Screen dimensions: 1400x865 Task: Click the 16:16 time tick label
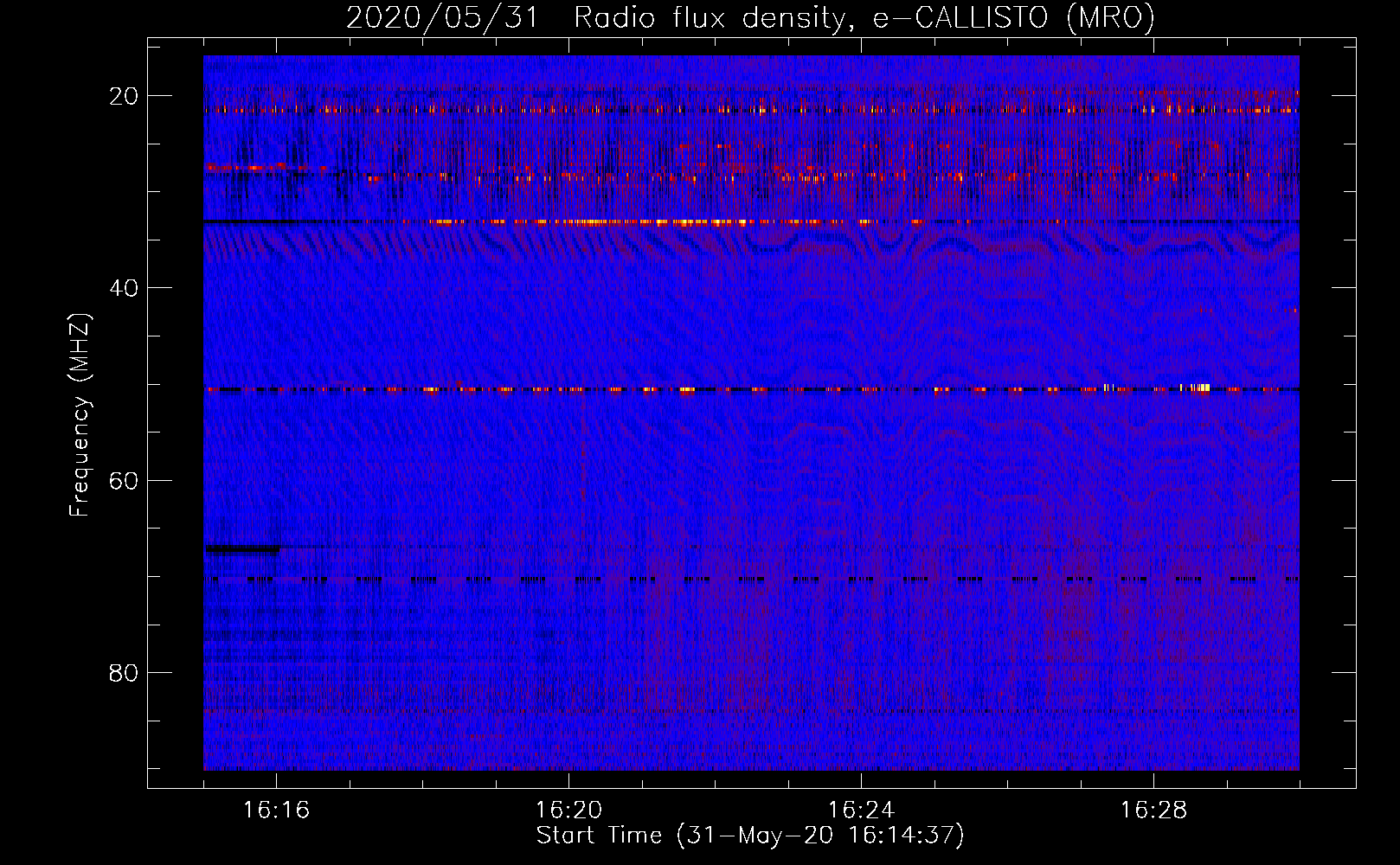tap(276, 811)
